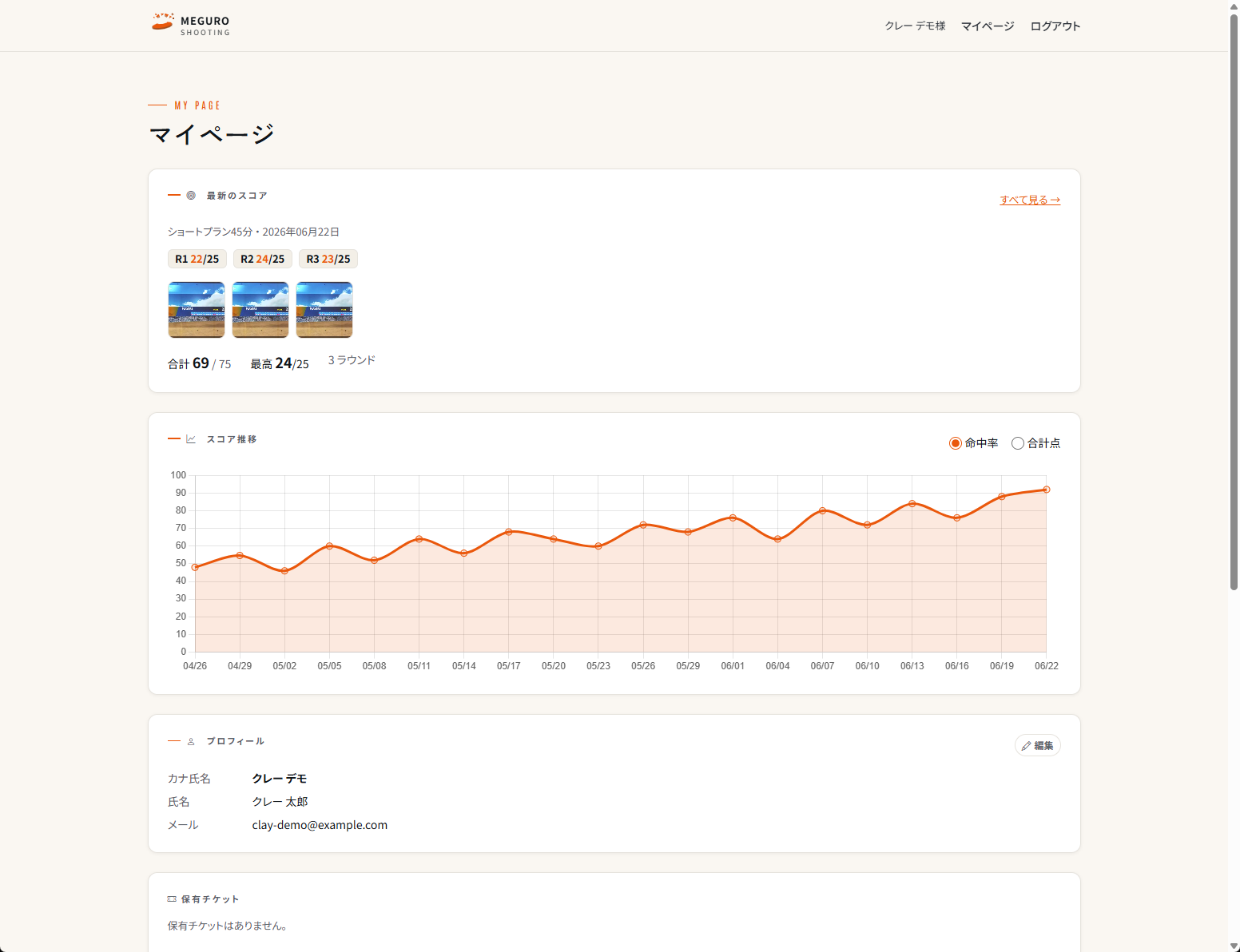
Task: Open the first round score thumbnail
Action: (x=197, y=310)
